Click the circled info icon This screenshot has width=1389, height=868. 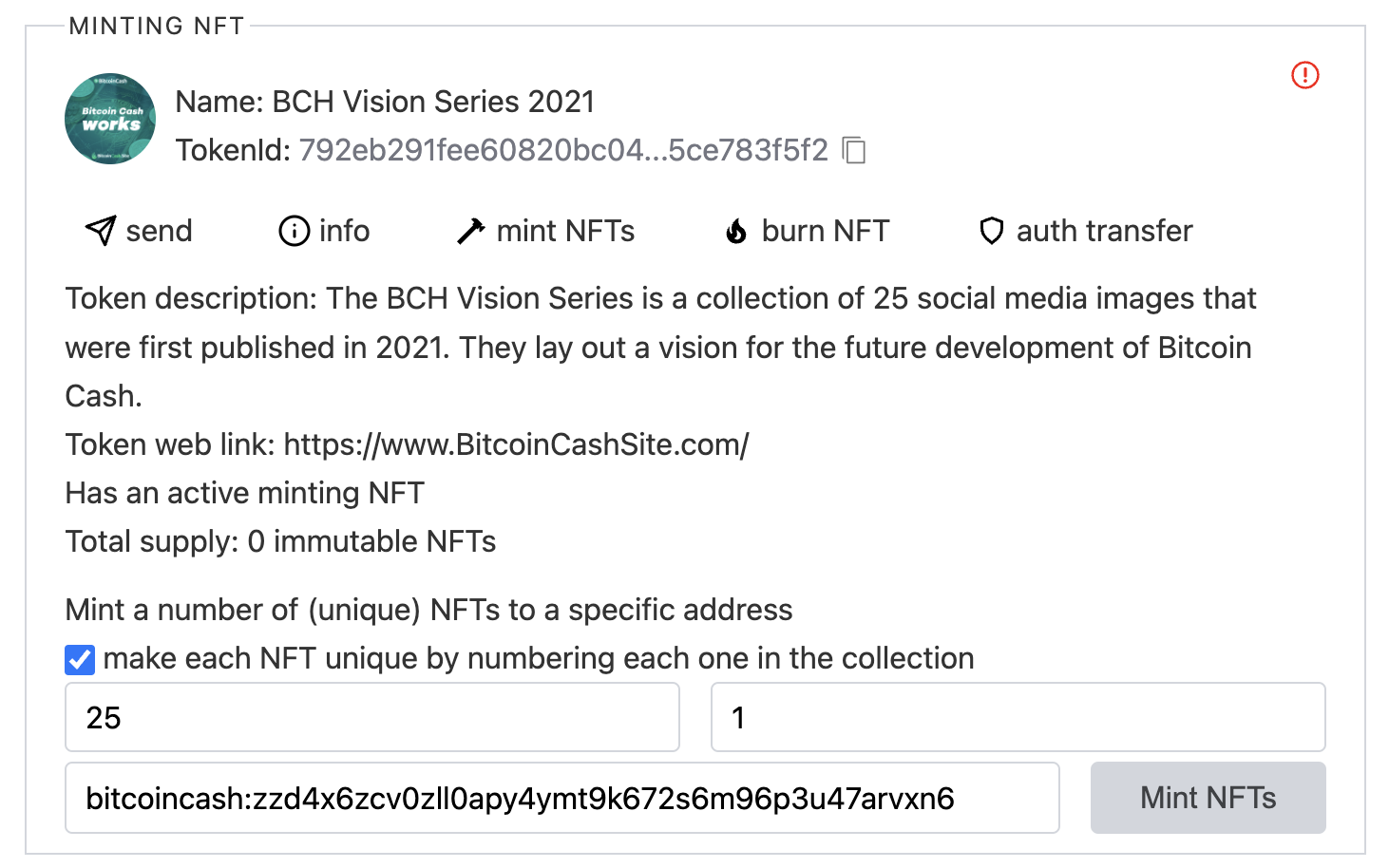point(294,231)
